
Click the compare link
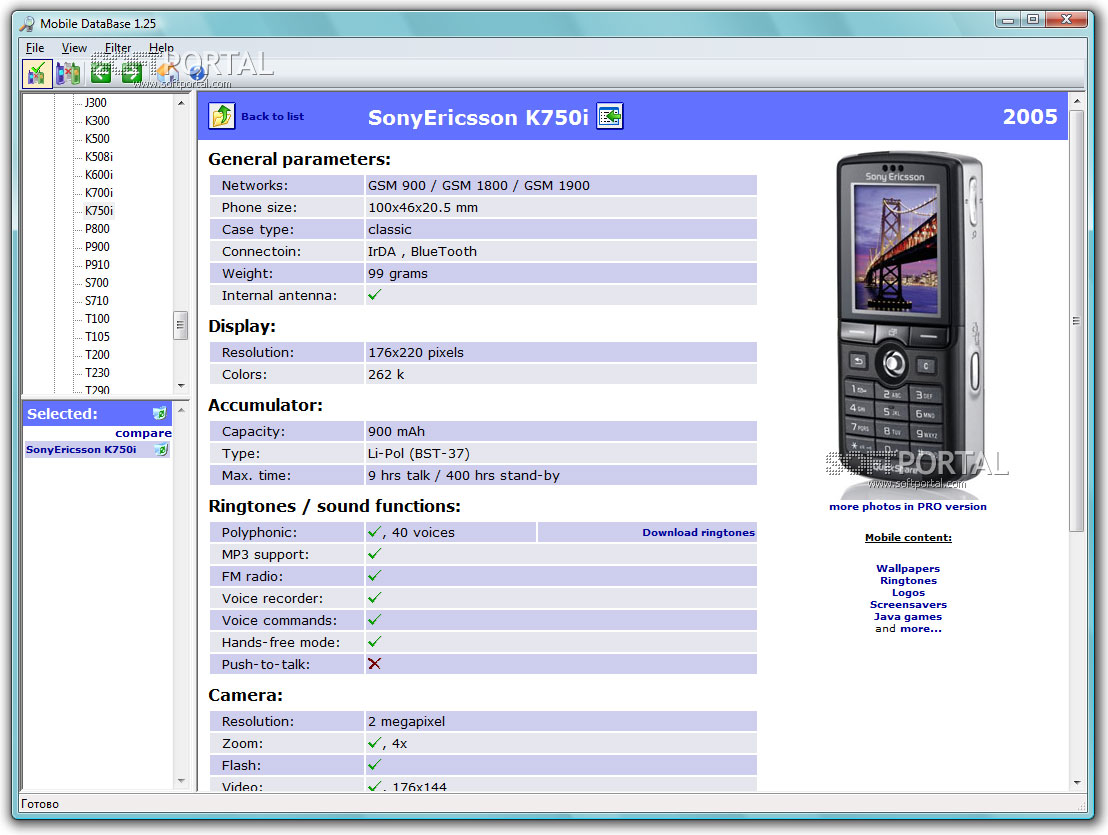[143, 433]
